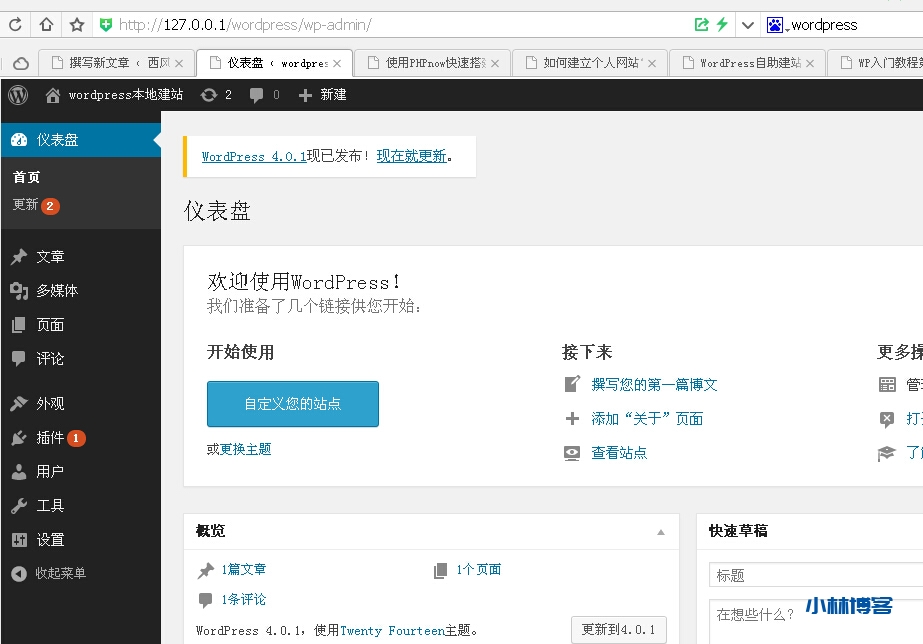The height and width of the screenshot is (644, 923).
Task: Open 设置 settings menu in sidebar
Action: point(50,540)
